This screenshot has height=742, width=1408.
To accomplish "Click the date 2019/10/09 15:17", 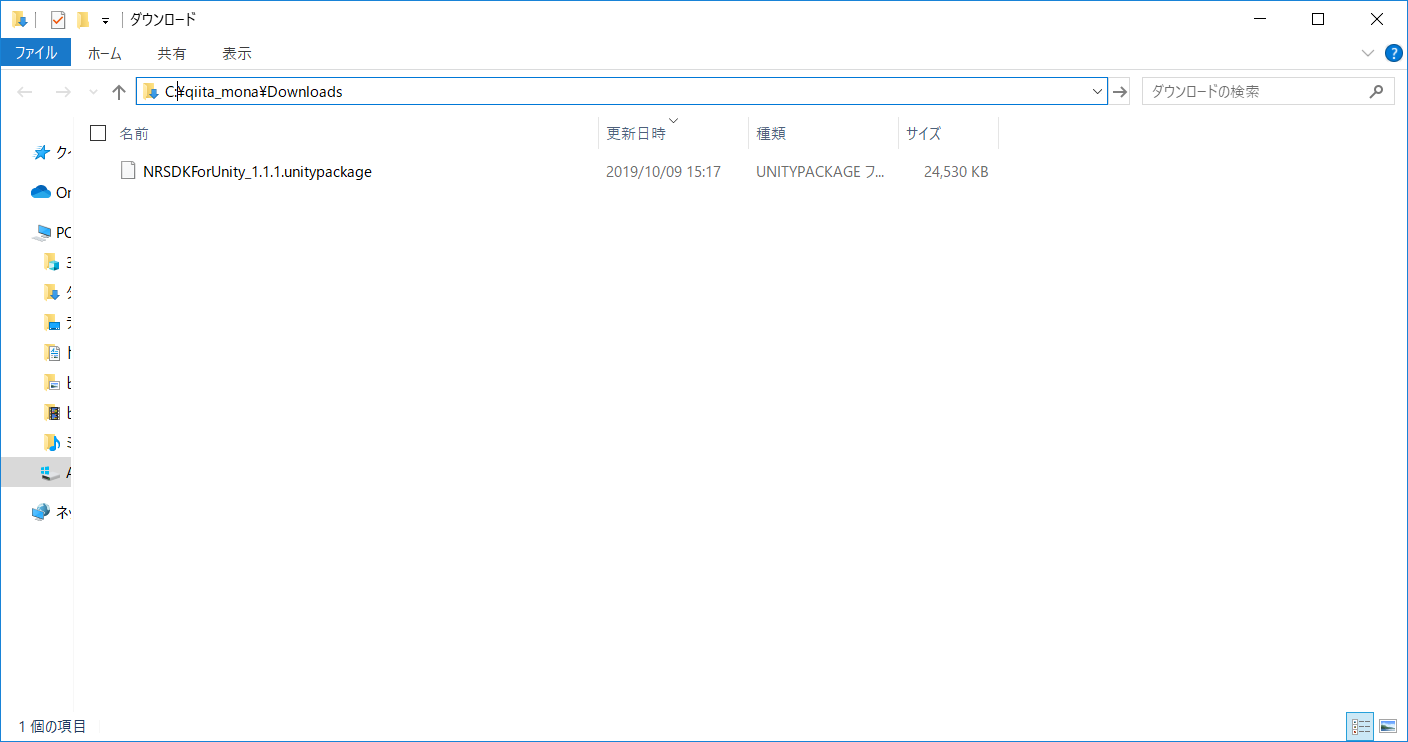I will pyautogui.click(x=663, y=172).
